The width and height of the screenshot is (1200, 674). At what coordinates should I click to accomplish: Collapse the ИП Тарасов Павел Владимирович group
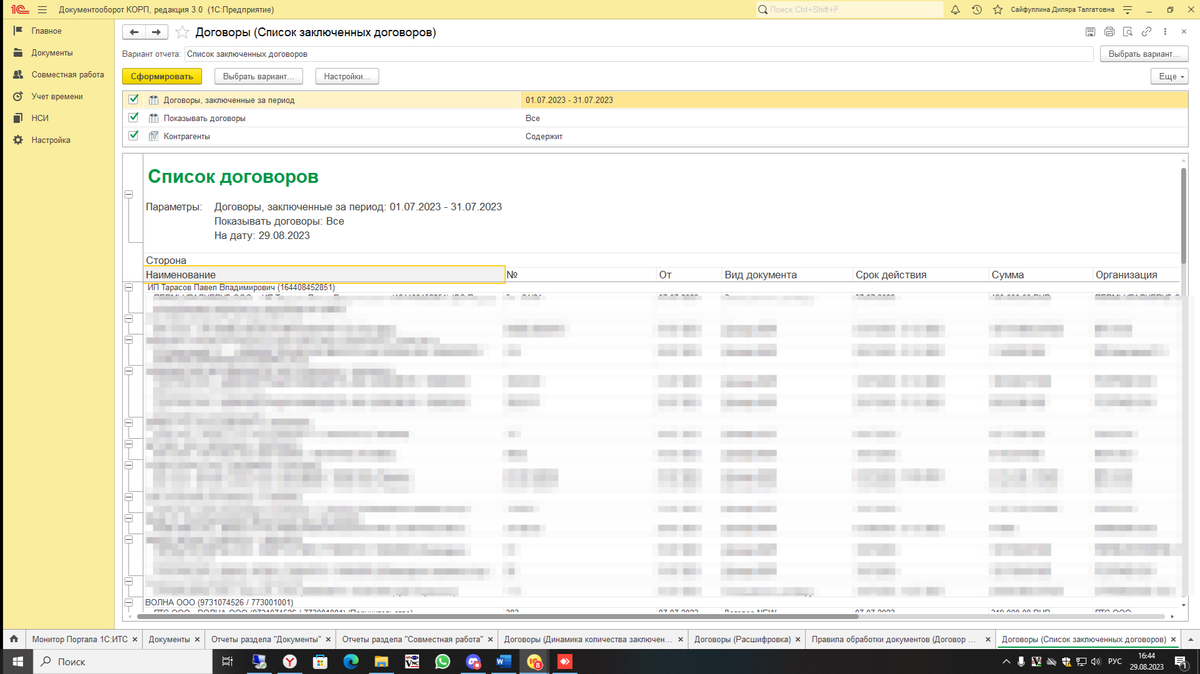129,288
